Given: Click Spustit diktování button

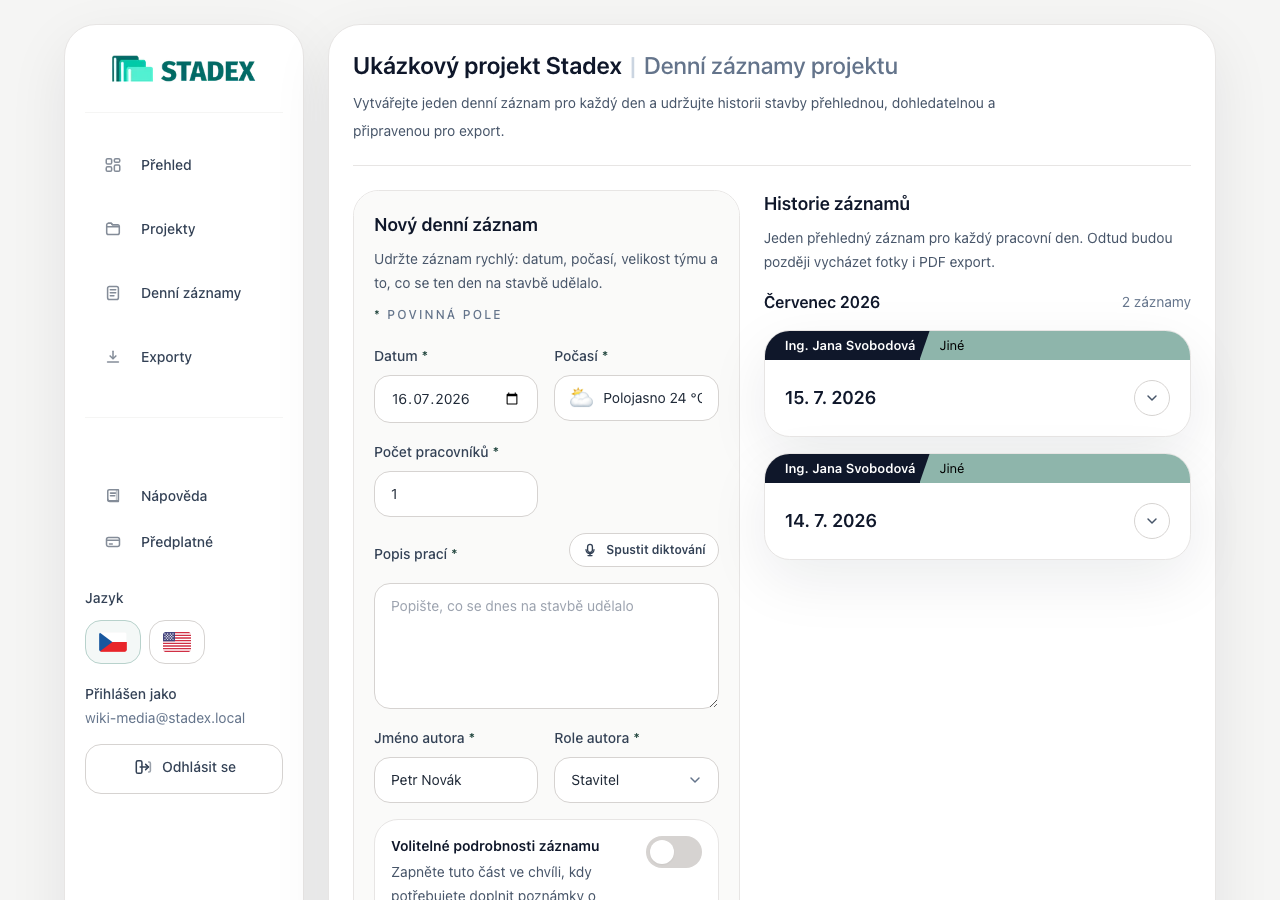Looking at the screenshot, I should pyautogui.click(x=644, y=550).
